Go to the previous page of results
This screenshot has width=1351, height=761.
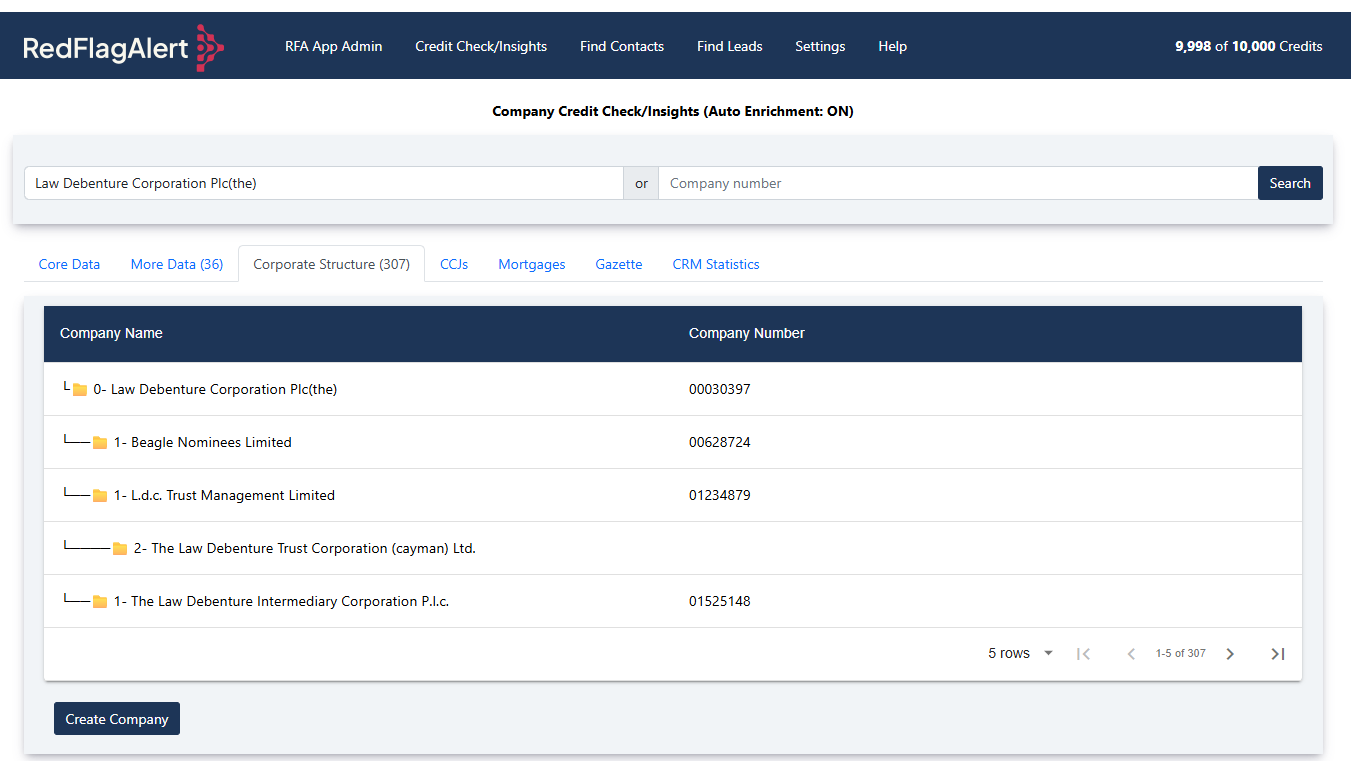(x=1131, y=654)
